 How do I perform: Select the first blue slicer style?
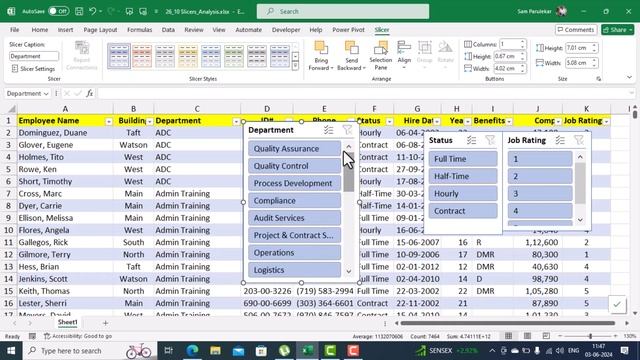coord(119,56)
